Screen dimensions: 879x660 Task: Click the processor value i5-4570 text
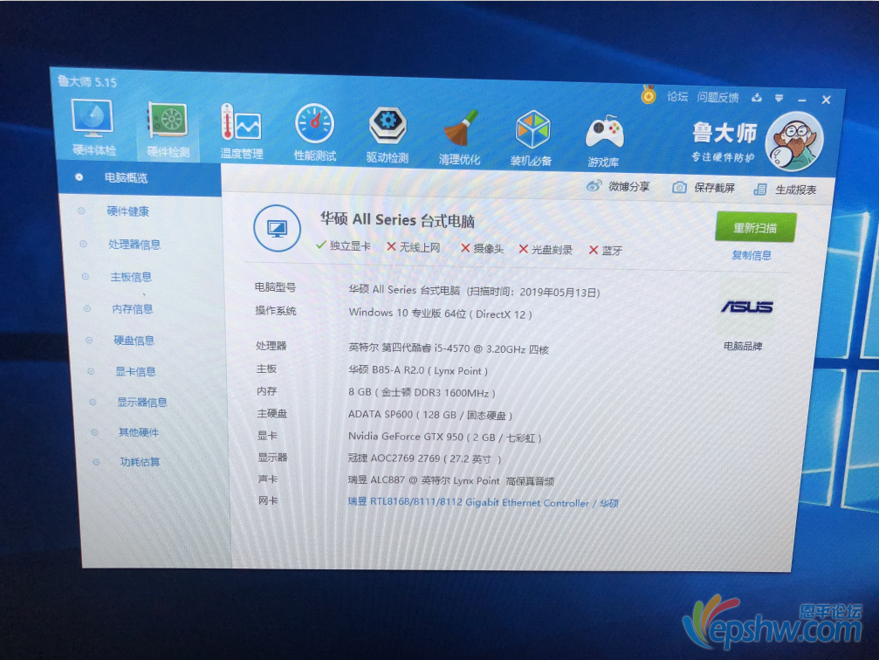[448, 348]
